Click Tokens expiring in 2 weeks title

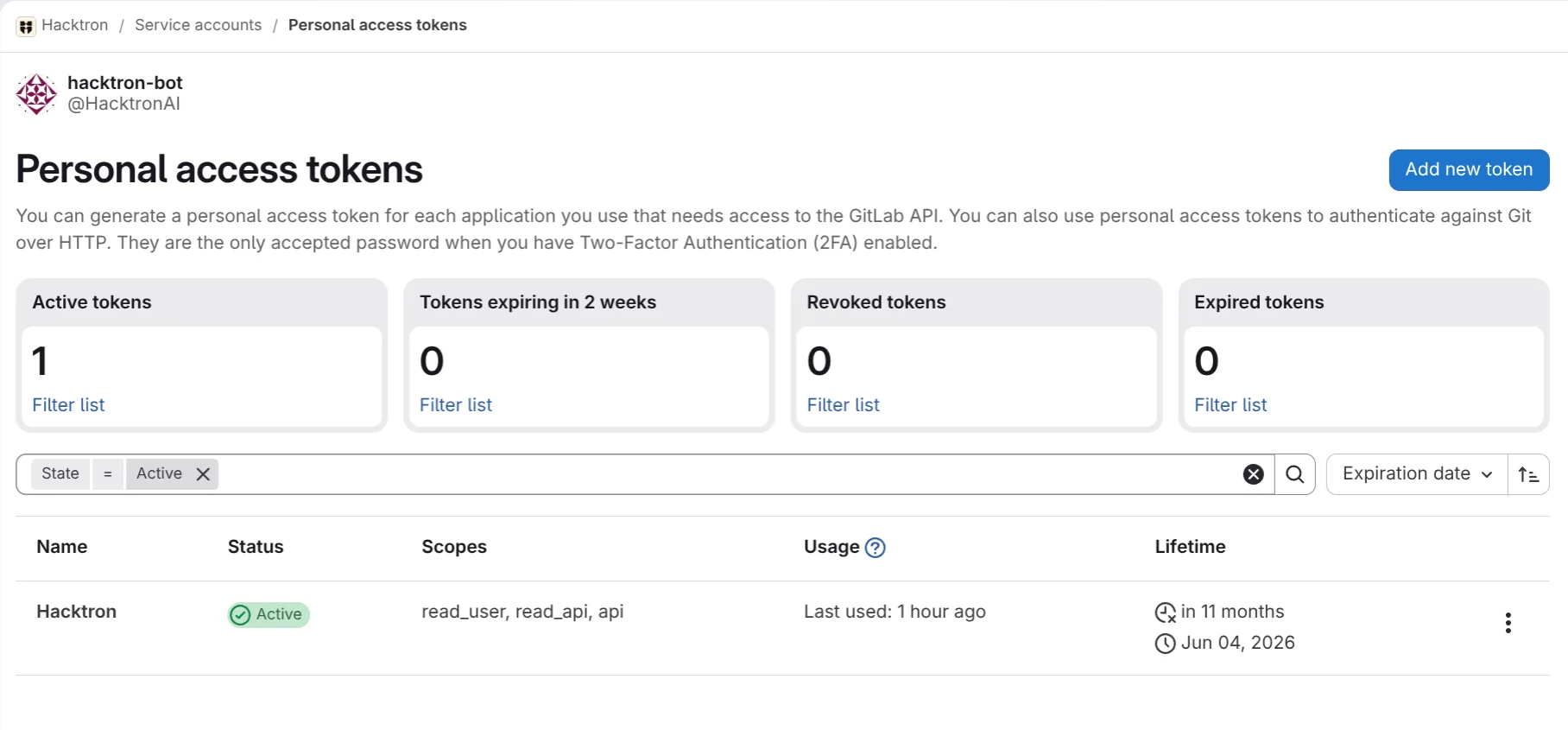coord(538,302)
